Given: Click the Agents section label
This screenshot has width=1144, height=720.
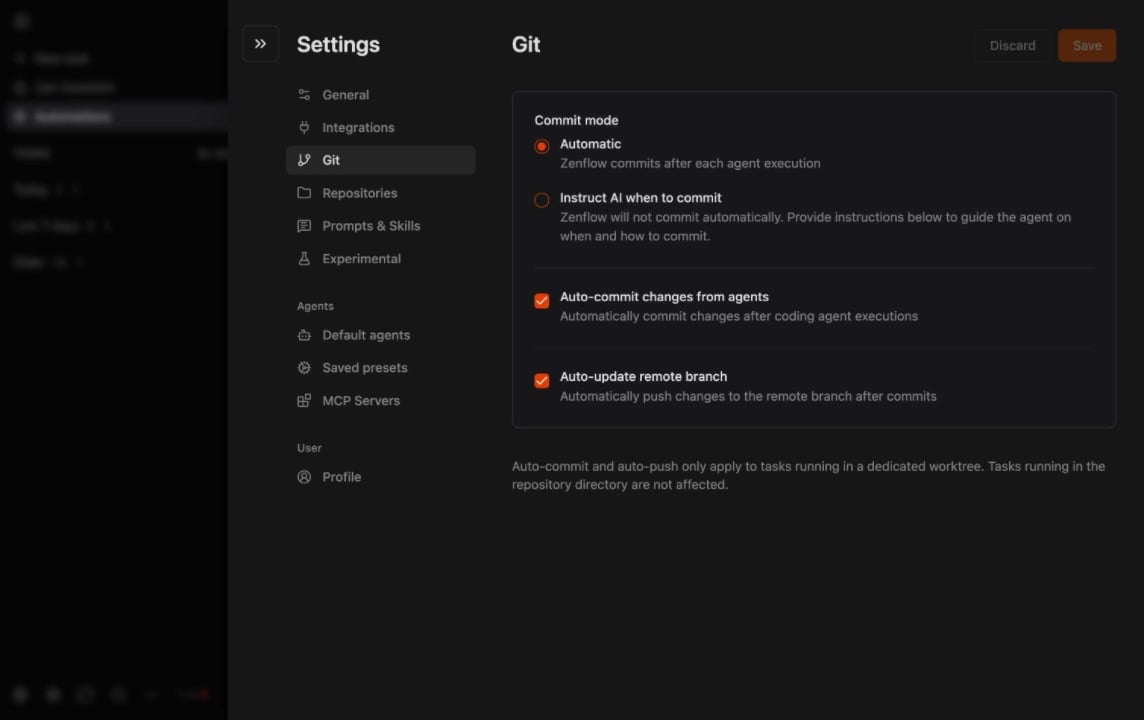Looking at the screenshot, I should pyautogui.click(x=315, y=306).
